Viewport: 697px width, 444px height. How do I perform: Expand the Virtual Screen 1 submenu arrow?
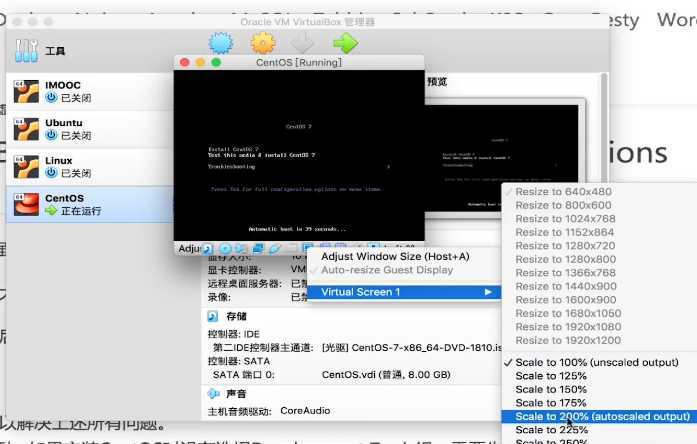tap(488, 292)
